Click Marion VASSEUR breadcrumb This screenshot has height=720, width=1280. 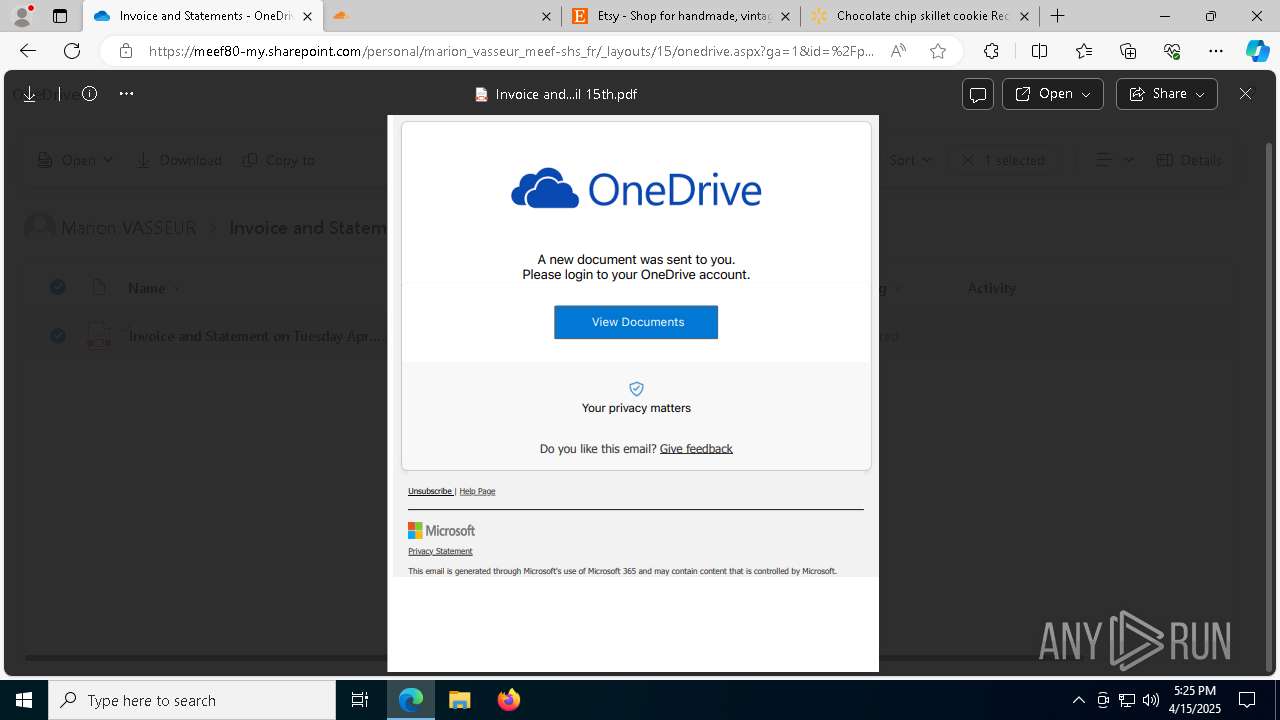click(x=128, y=228)
